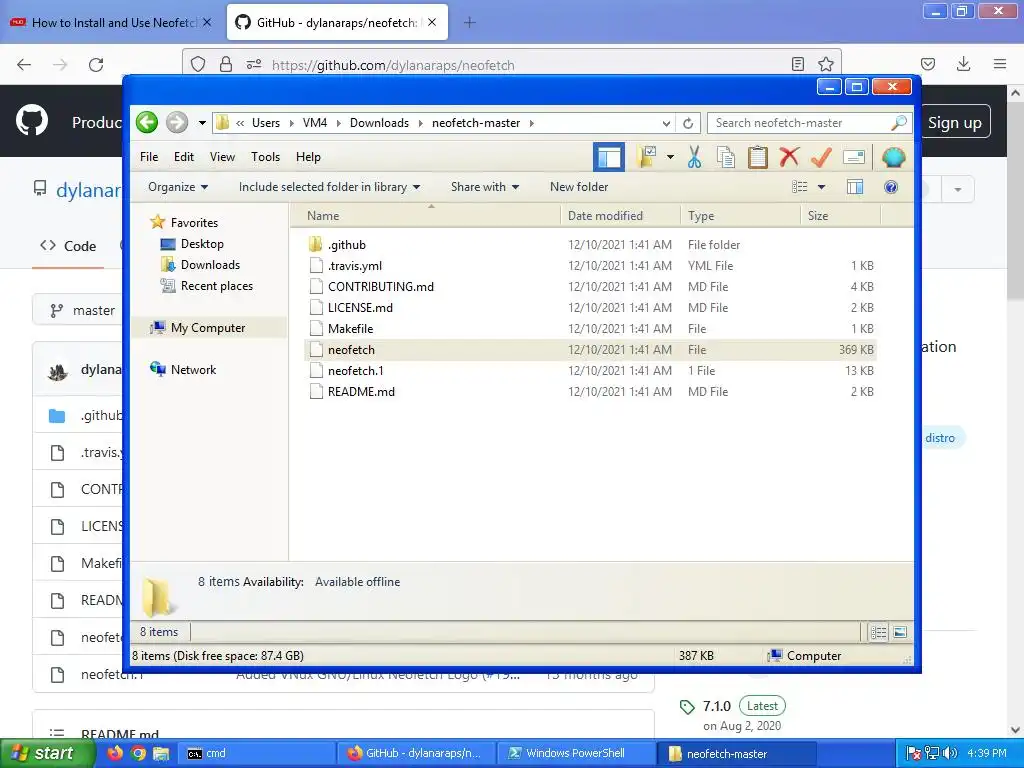This screenshot has height=768, width=1024.
Task: Sort by the Size column header
Action: tap(840, 216)
